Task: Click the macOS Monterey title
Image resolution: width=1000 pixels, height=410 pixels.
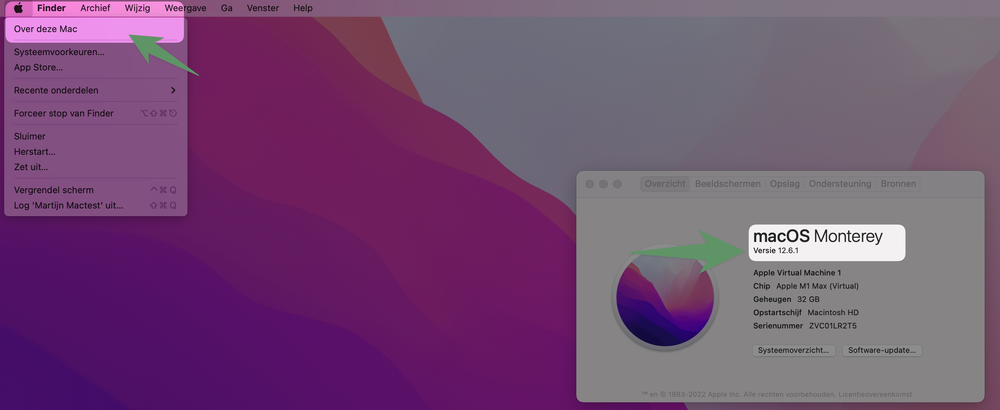Action: tap(818, 237)
